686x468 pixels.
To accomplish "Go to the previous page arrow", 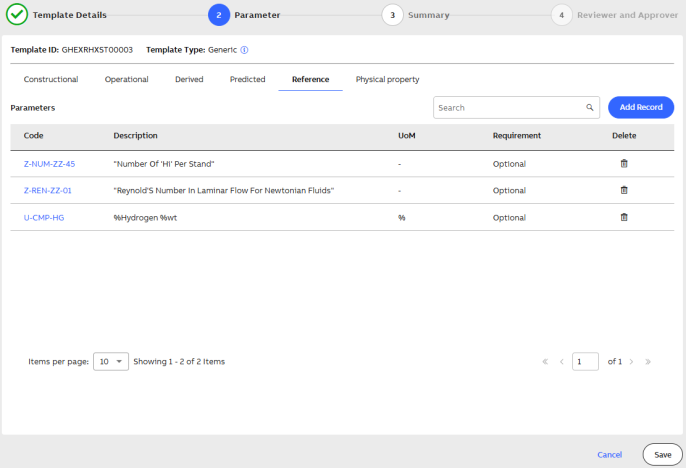I will click(562, 361).
